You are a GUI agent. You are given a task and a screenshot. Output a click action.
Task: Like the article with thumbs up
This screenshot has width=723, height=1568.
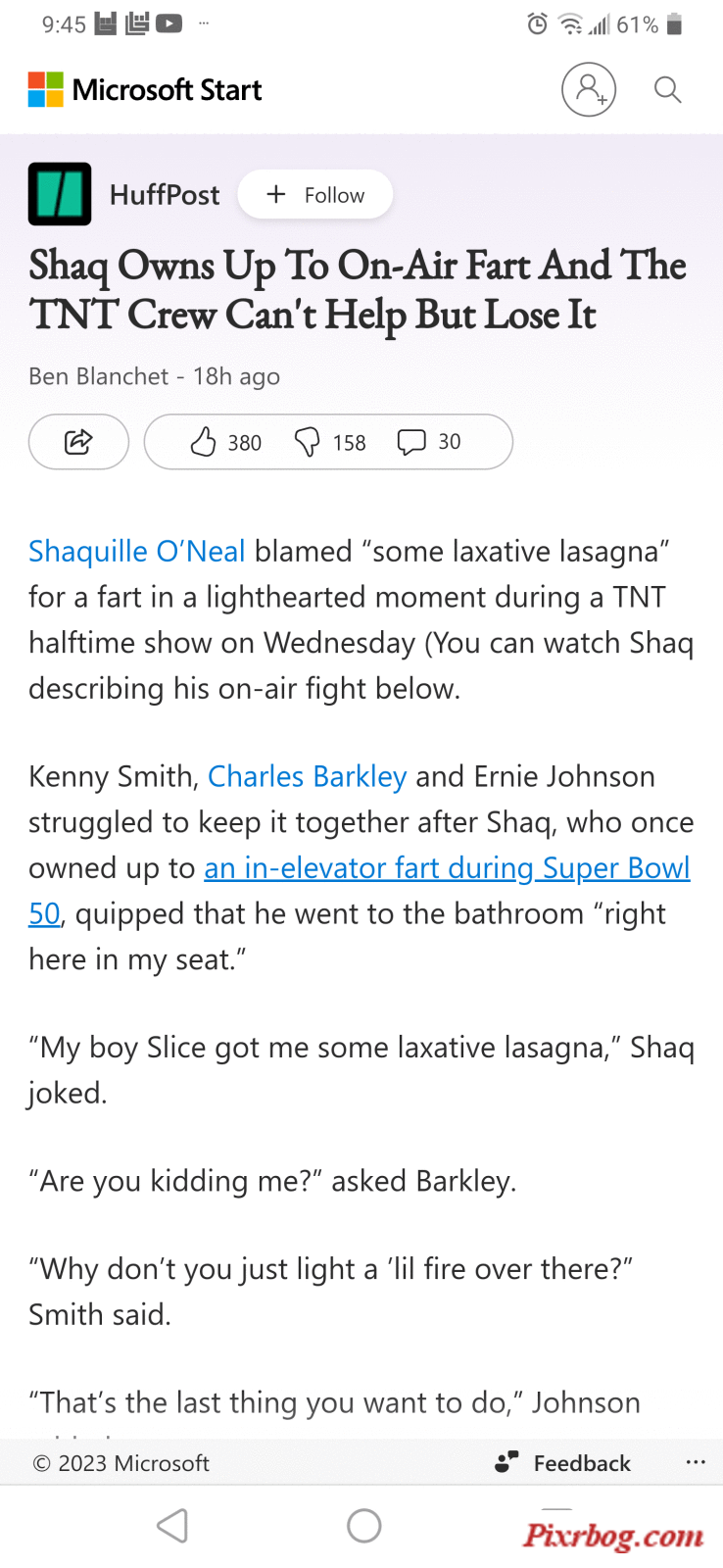pyautogui.click(x=225, y=442)
